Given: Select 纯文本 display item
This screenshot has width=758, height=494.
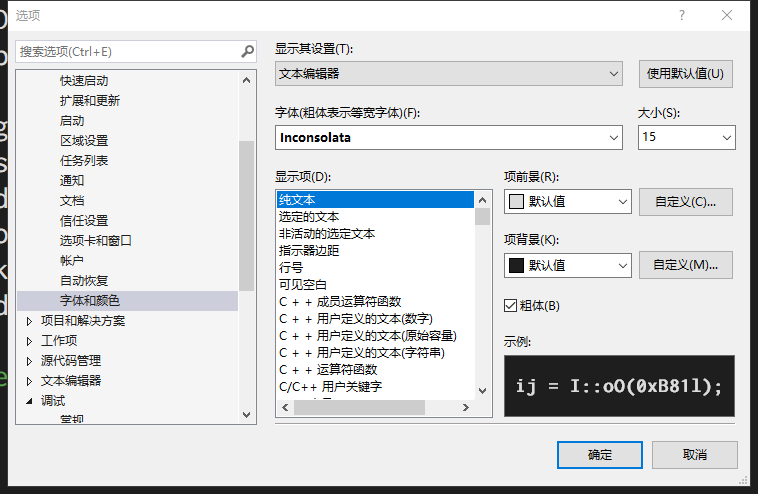Looking at the screenshot, I should (x=375, y=200).
